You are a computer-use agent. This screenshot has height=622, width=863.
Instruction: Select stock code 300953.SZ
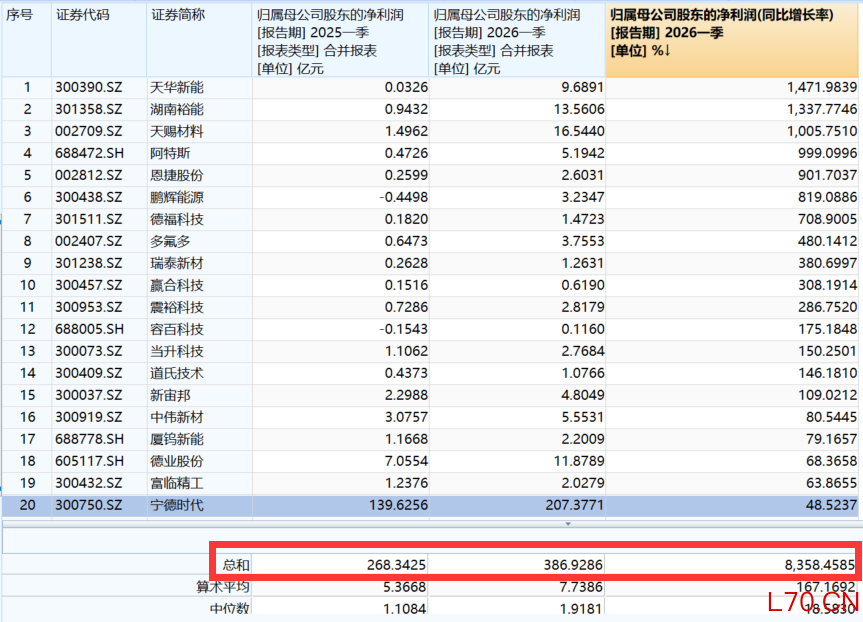[x=89, y=308]
